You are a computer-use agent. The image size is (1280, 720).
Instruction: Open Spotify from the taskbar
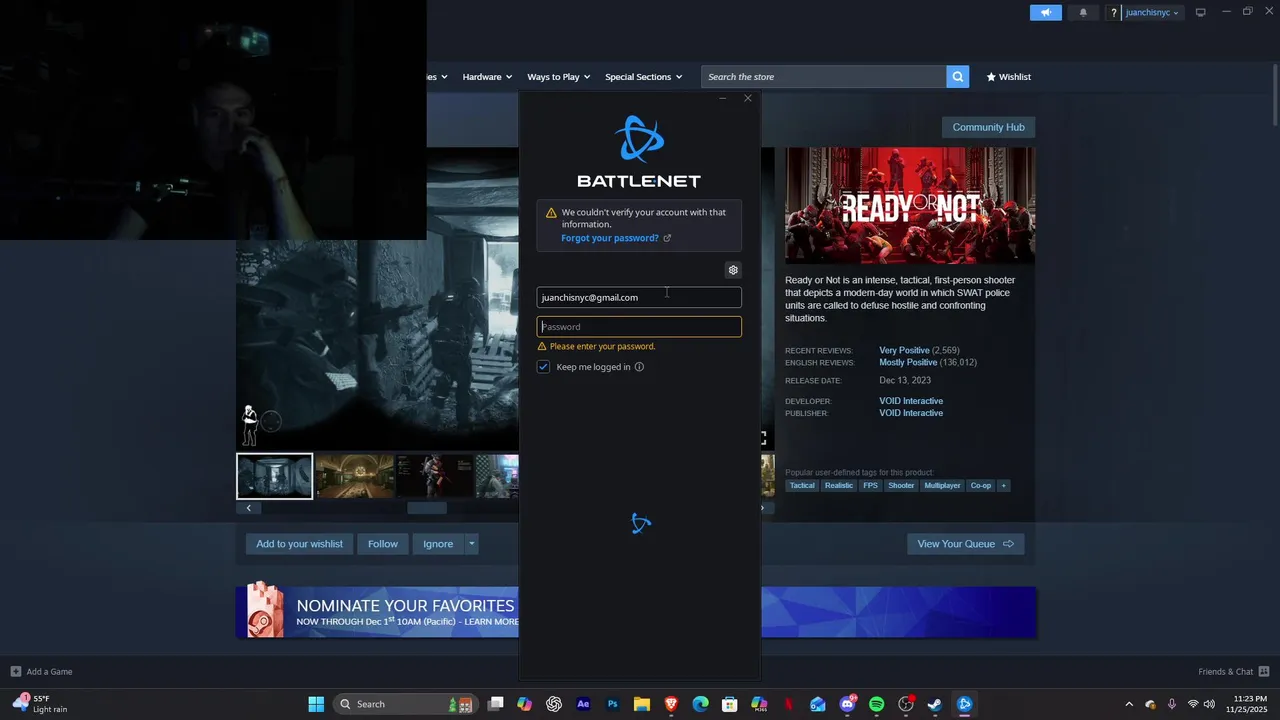click(x=876, y=704)
